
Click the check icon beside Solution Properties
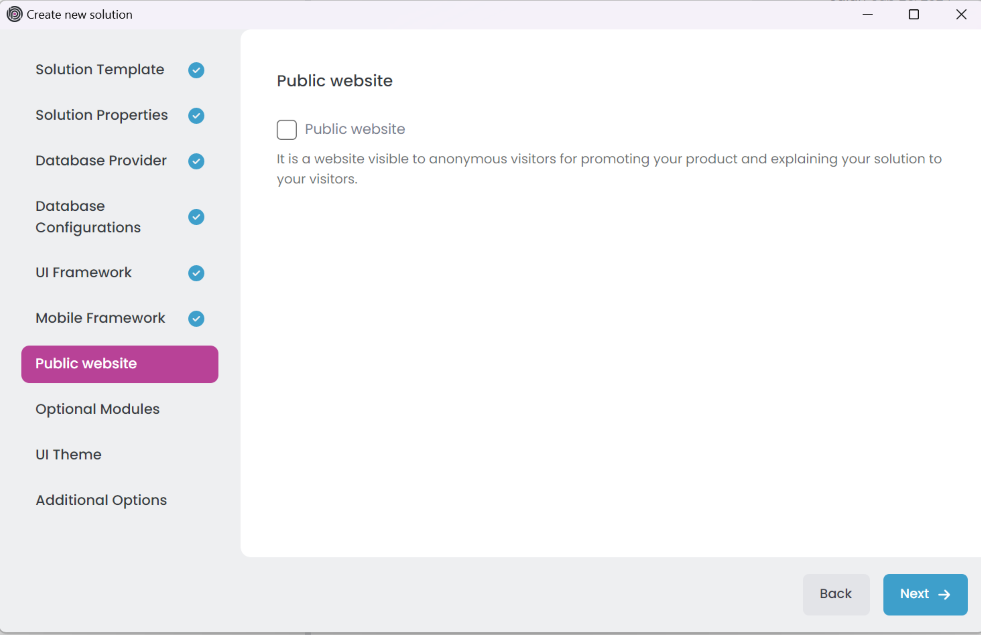(x=196, y=116)
